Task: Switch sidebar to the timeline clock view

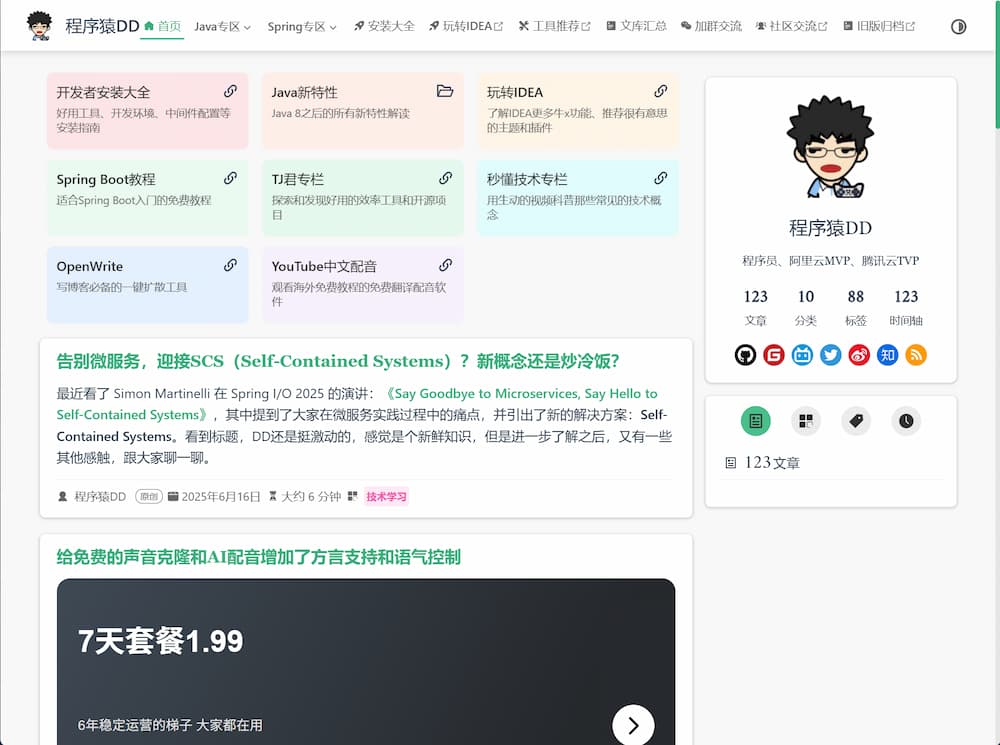Action: [x=906, y=421]
